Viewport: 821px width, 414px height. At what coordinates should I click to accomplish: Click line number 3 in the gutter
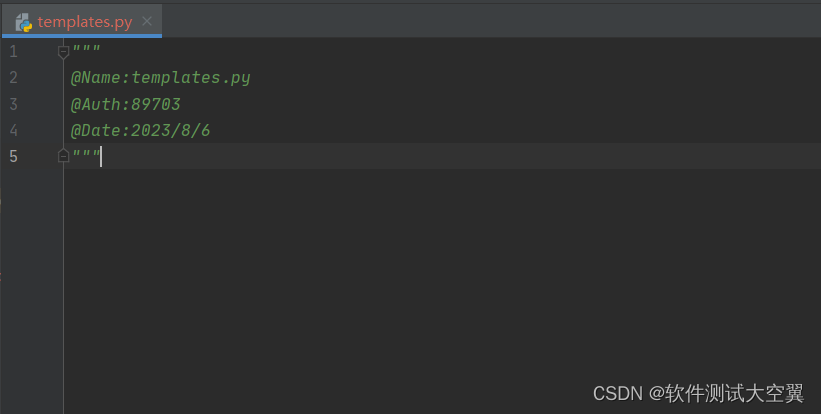pyautogui.click(x=13, y=104)
